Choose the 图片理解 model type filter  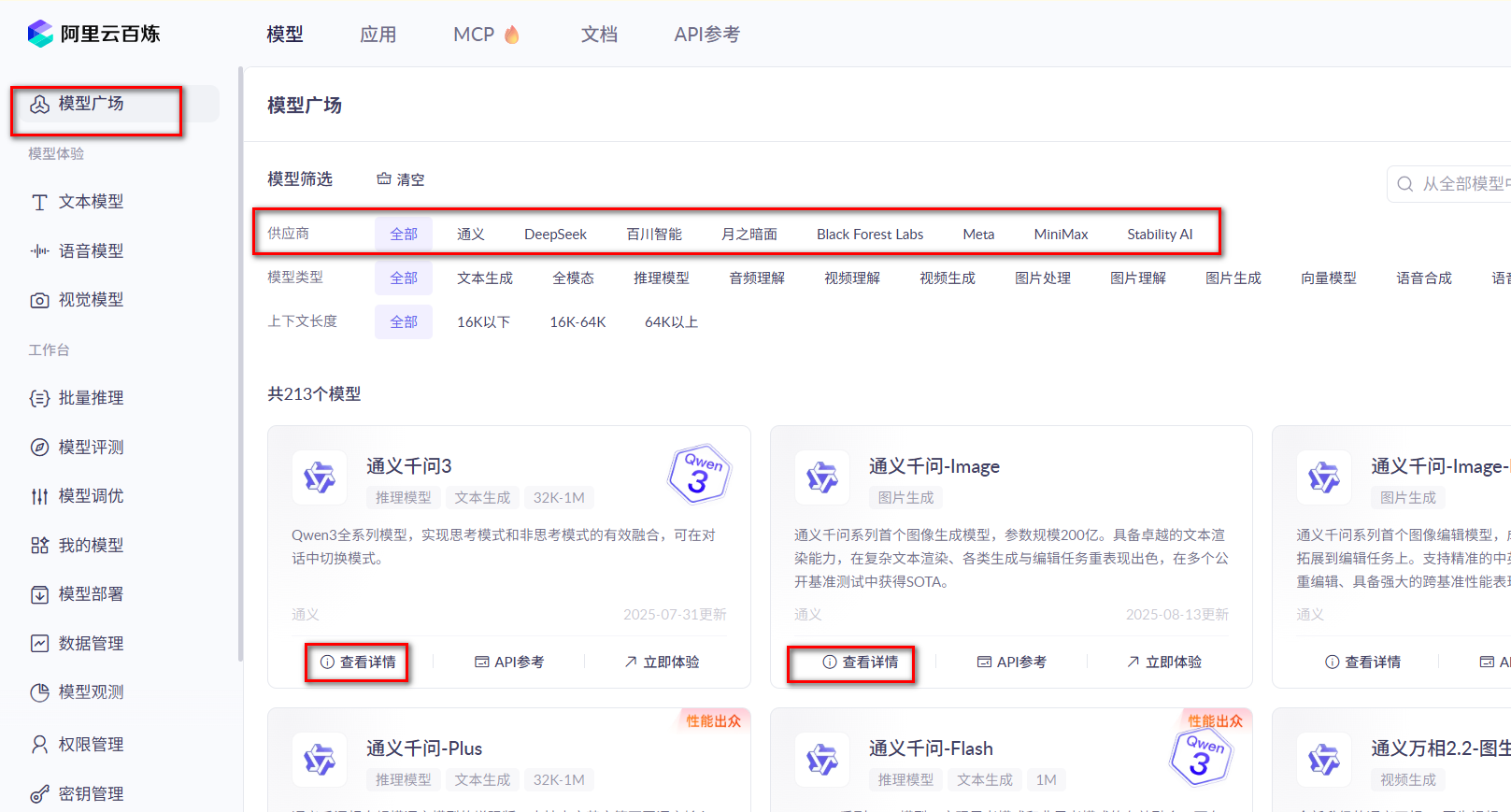pyautogui.click(x=1138, y=278)
